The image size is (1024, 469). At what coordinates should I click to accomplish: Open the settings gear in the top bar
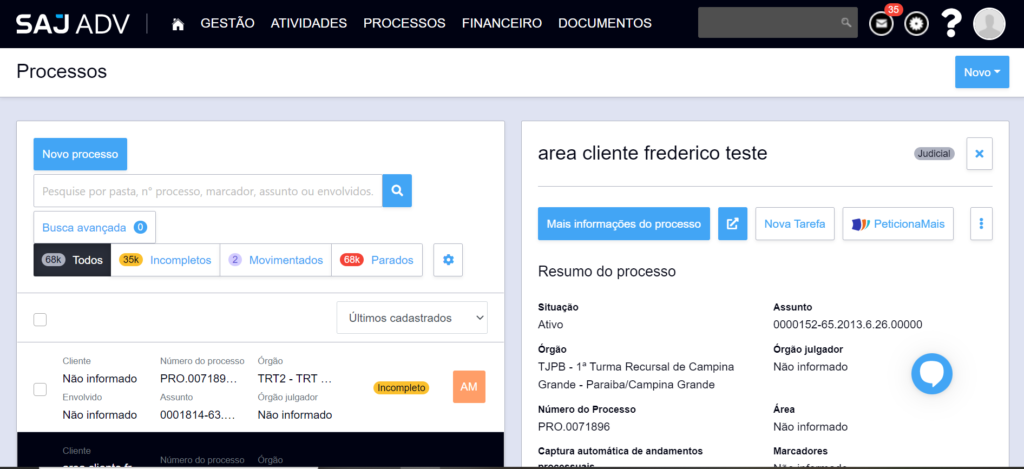[916, 24]
